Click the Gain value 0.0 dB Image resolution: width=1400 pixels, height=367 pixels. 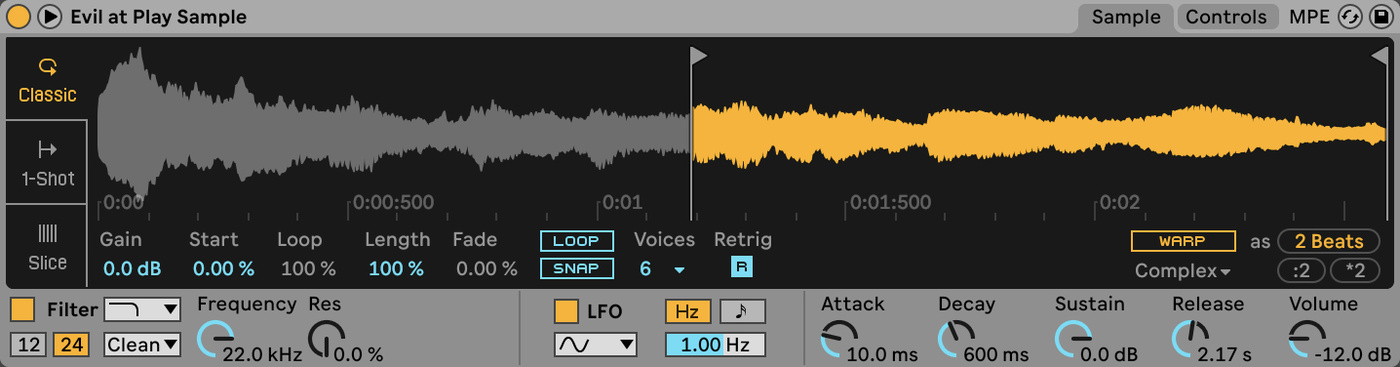pos(132,269)
